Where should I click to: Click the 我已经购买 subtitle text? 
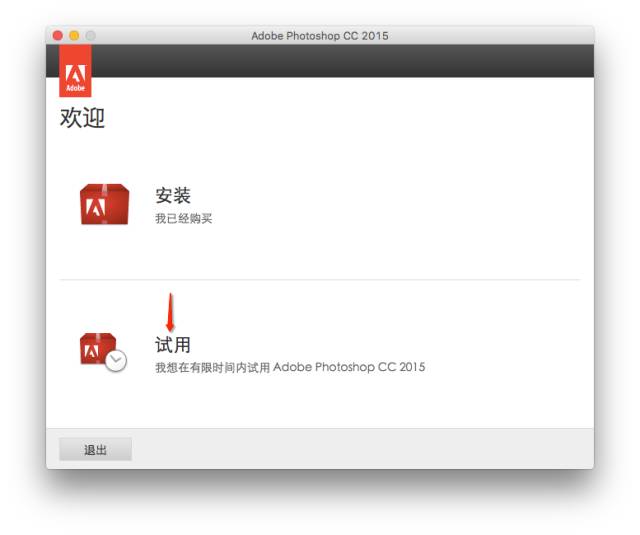[x=183, y=219]
